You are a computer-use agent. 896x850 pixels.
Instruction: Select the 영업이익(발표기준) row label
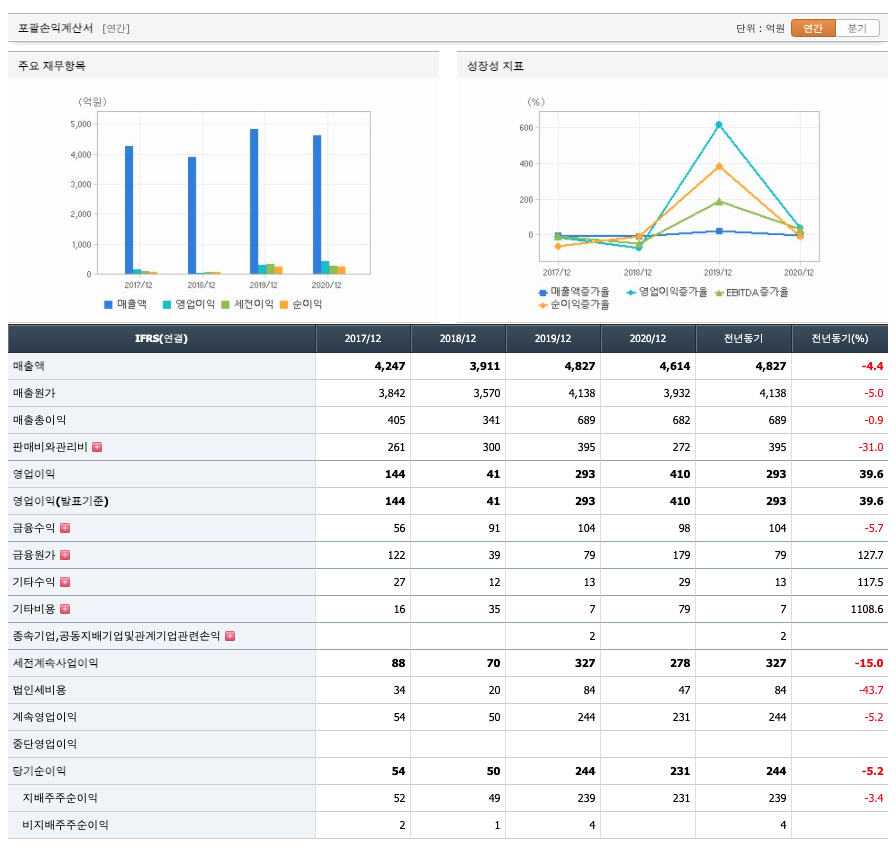61,501
